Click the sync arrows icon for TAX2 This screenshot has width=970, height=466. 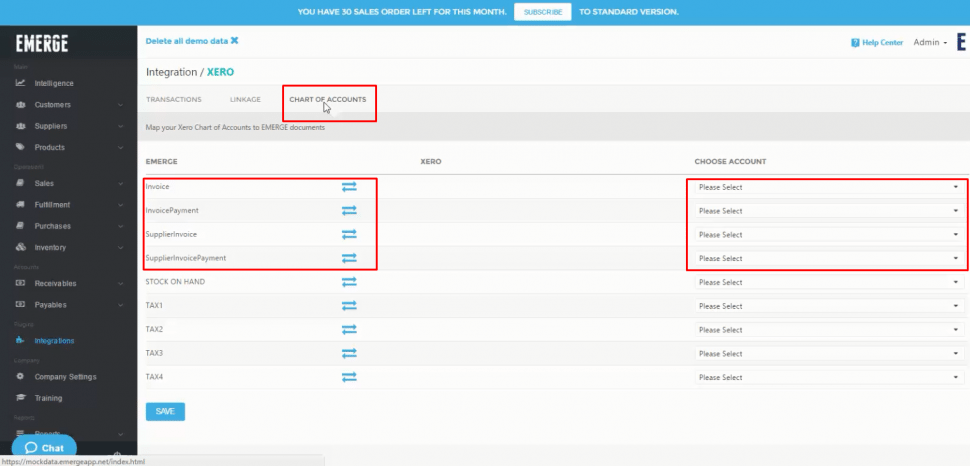coord(350,330)
